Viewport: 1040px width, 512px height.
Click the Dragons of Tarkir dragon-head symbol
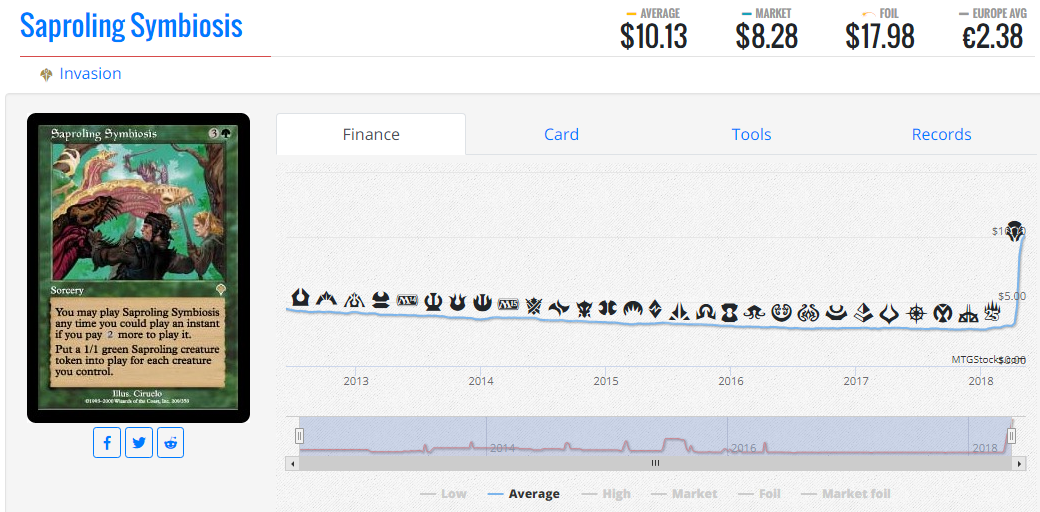(x=584, y=308)
